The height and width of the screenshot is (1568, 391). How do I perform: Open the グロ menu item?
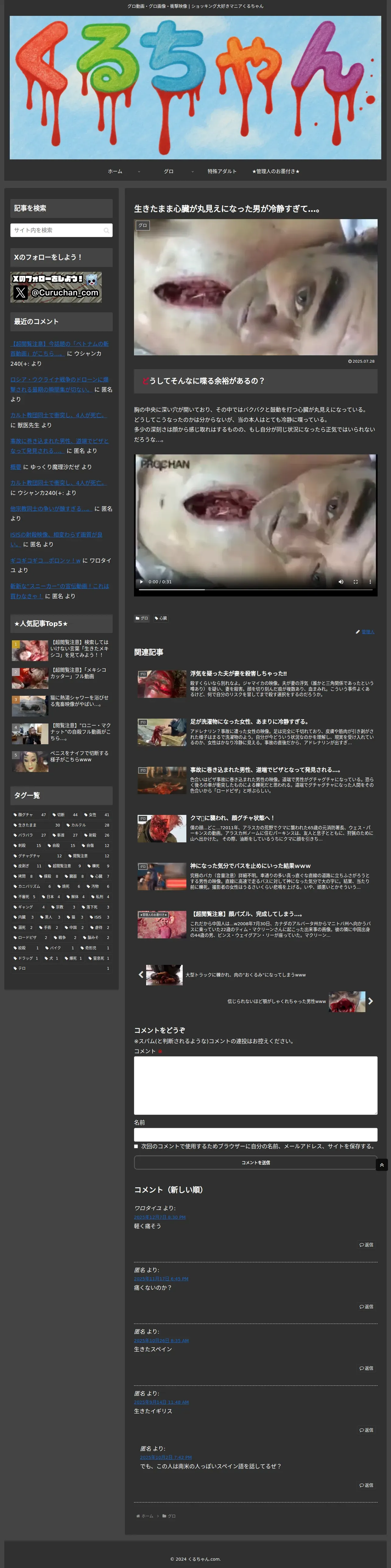[x=168, y=172]
